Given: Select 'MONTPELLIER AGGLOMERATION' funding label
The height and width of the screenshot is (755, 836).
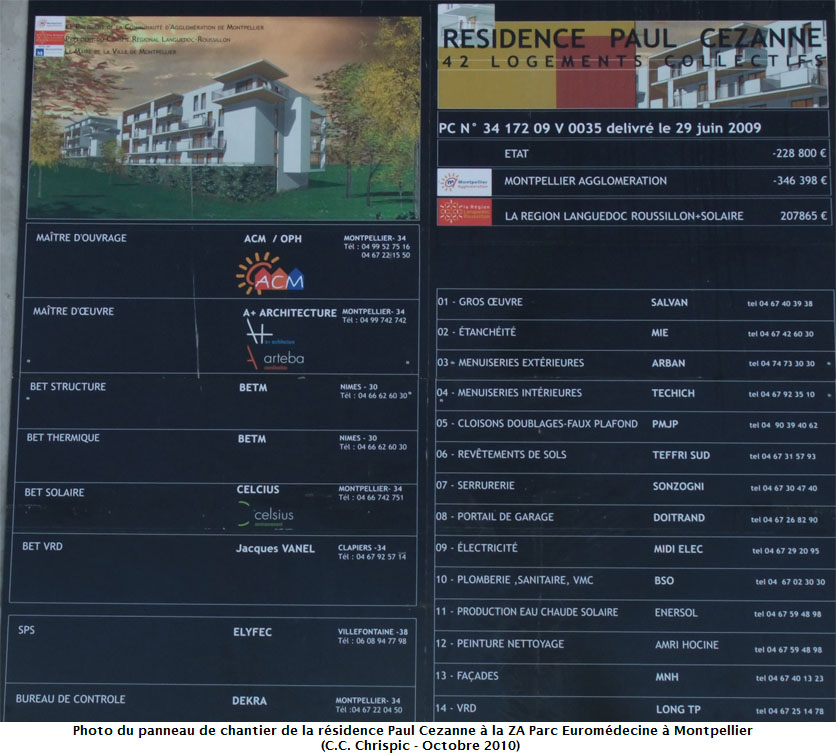Looking at the screenshot, I should click(585, 181).
